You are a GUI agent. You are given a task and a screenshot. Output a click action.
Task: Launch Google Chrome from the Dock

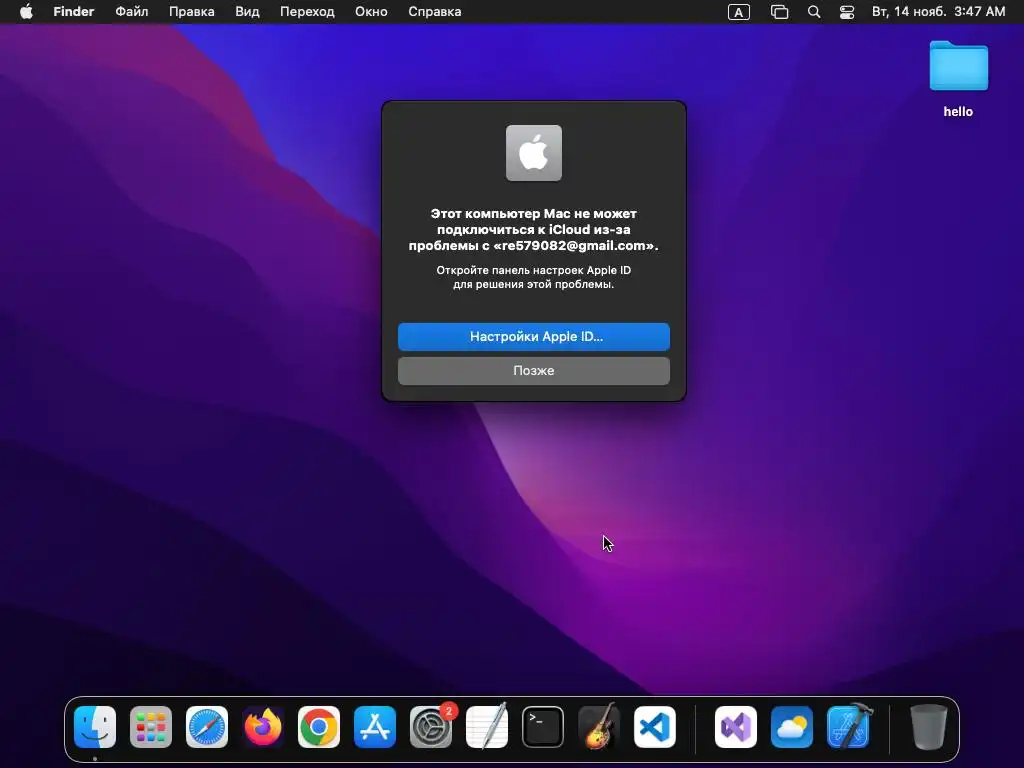coord(319,727)
